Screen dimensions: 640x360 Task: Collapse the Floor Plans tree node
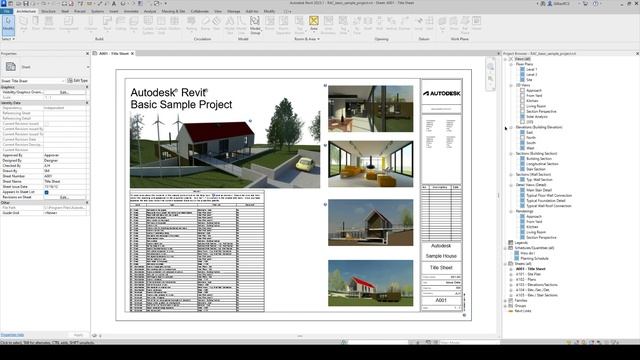(511, 64)
